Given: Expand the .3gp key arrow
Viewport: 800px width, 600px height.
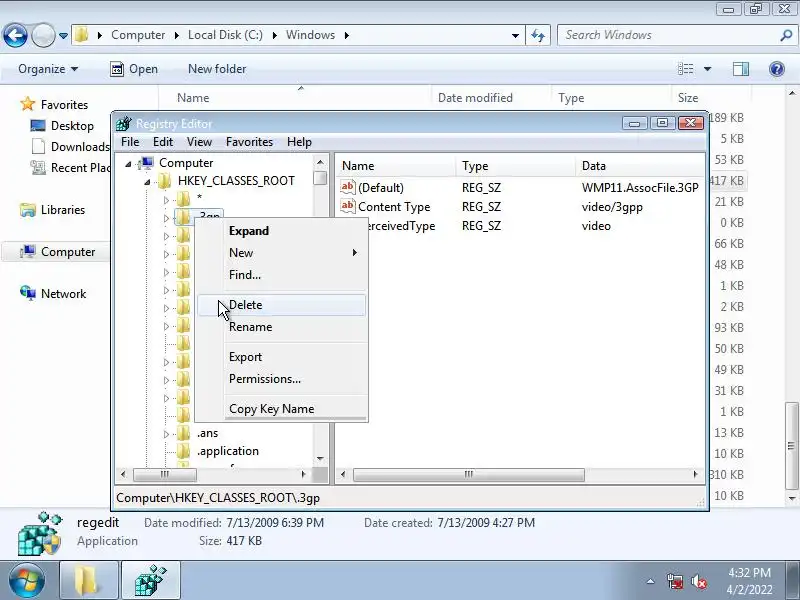Looking at the screenshot, I should (166, 218).
